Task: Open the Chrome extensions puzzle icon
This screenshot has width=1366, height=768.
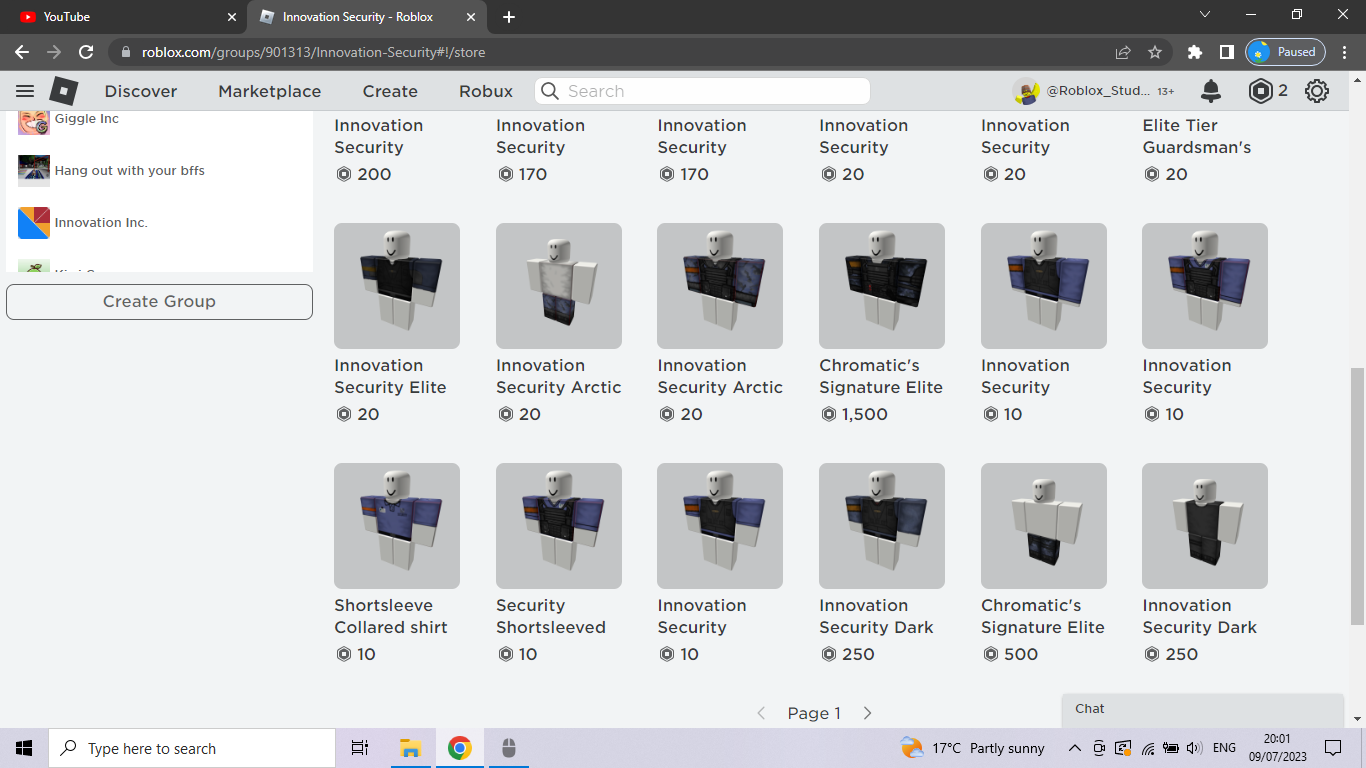Action: (x=1195, y=52)
